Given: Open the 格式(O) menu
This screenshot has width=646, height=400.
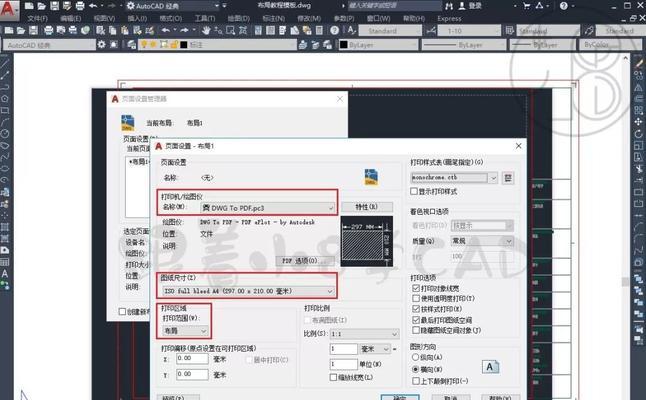Looking at the screenshot, I should [x=171, y=19].
